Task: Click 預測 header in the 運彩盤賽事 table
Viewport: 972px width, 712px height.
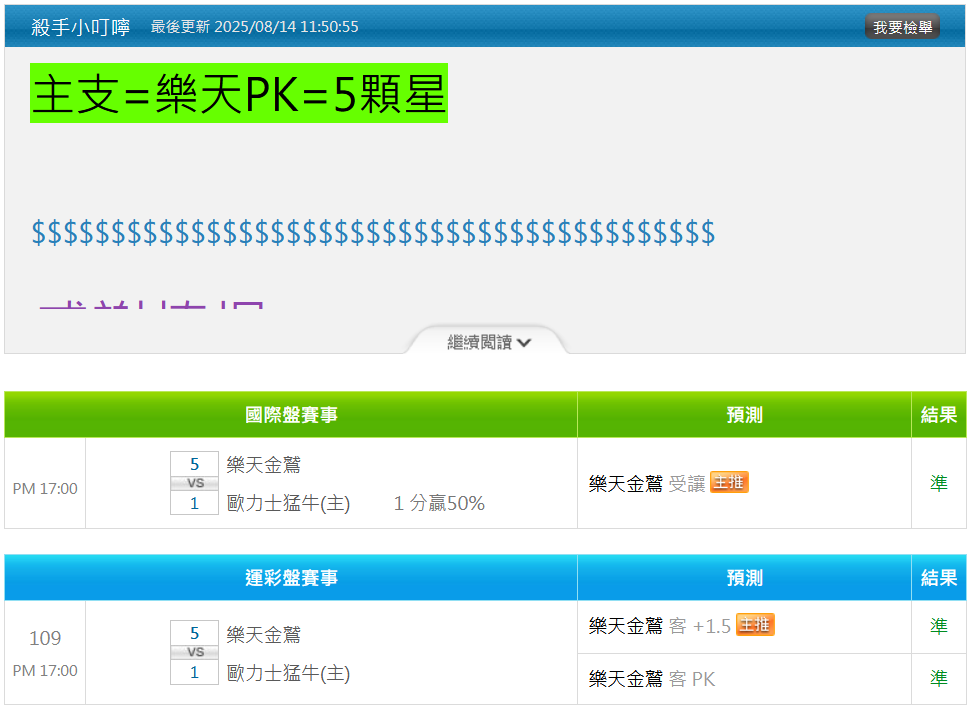Action: (x=744, y=578)
